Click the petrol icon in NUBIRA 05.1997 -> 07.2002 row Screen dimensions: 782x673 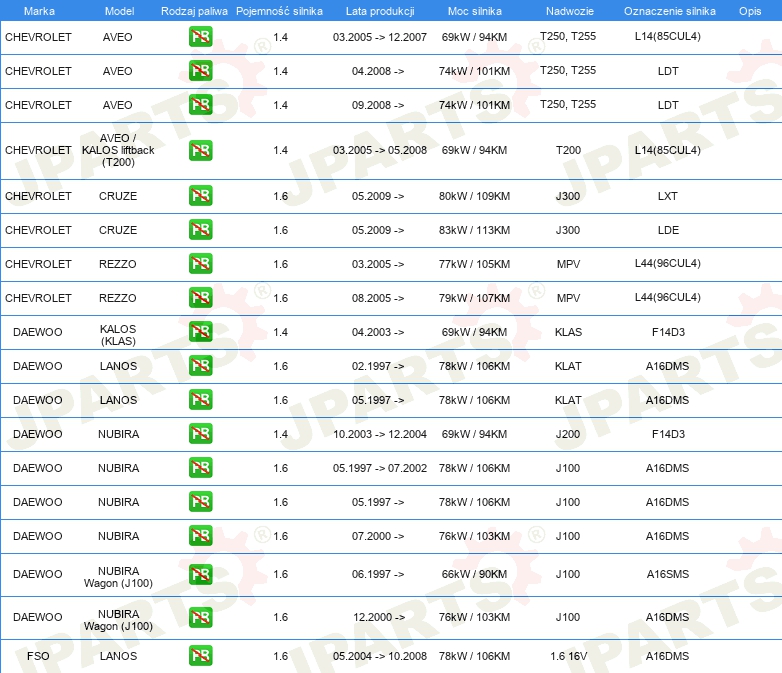point(200,467)
